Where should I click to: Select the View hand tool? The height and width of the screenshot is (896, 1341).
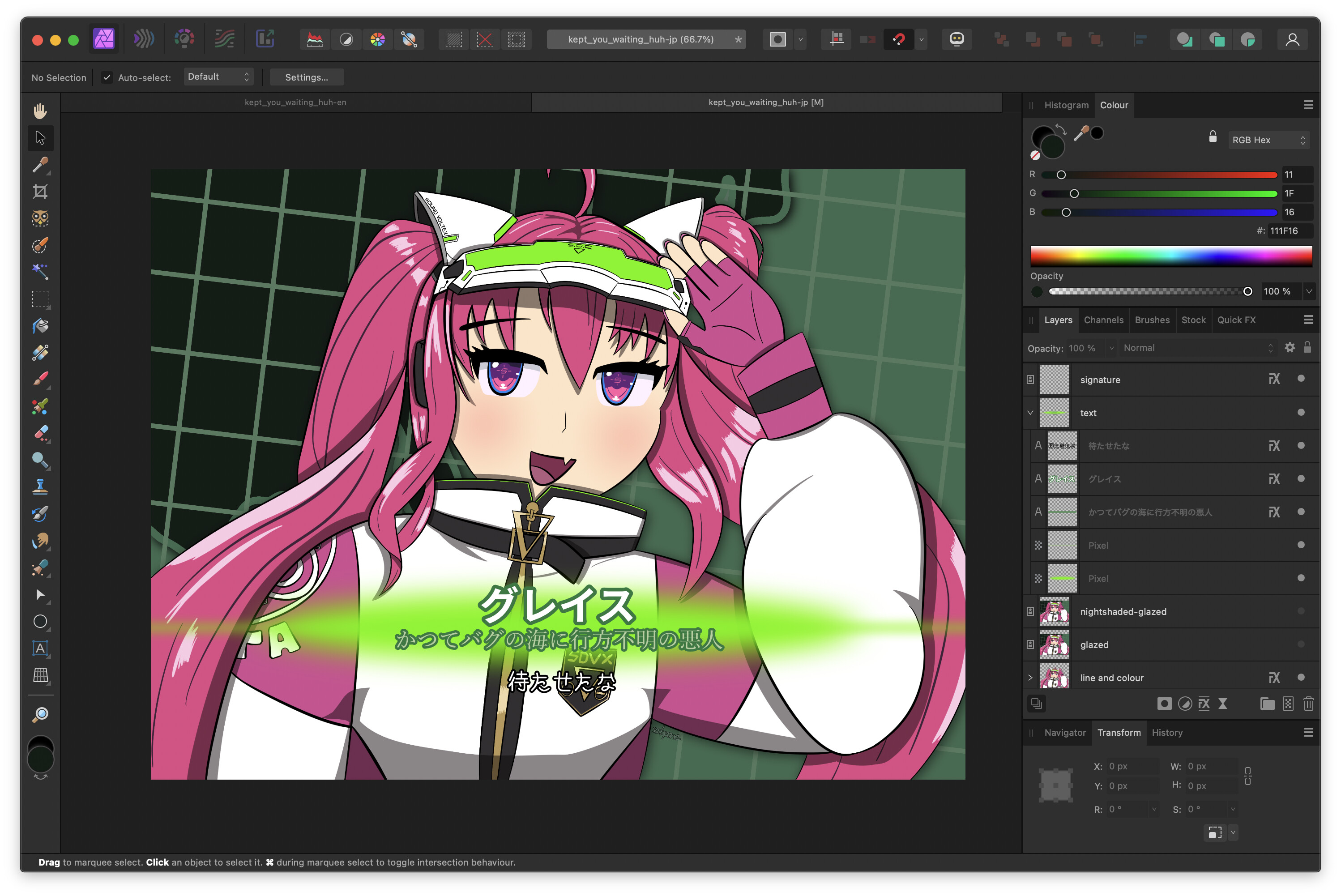point(40,111)
